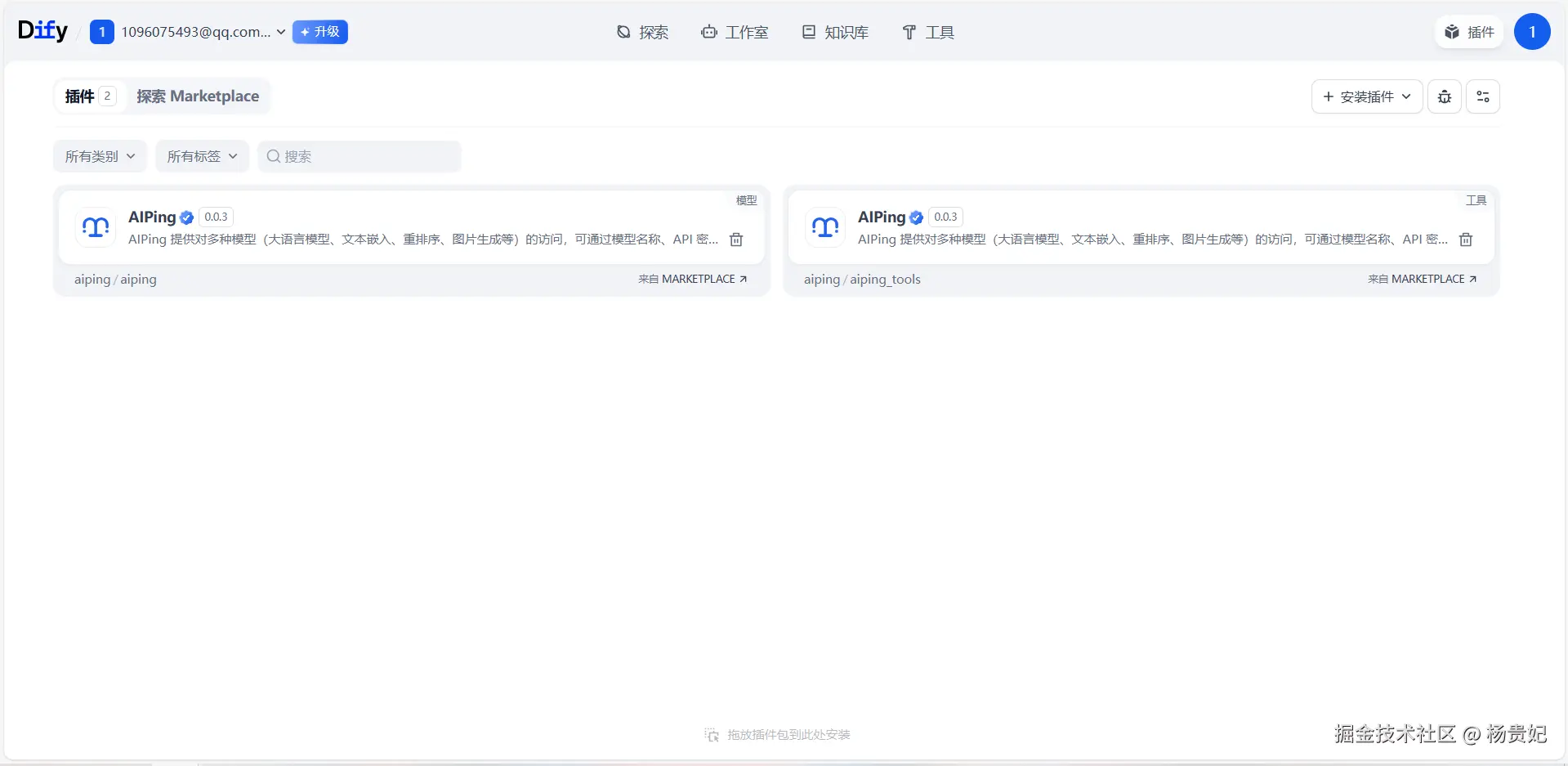Viewport: 1568px width, 766px height.
Task: Expand the 1096075493@qq.com workspace dropdown
Action: pyautogui.click(x=203, y=32)
